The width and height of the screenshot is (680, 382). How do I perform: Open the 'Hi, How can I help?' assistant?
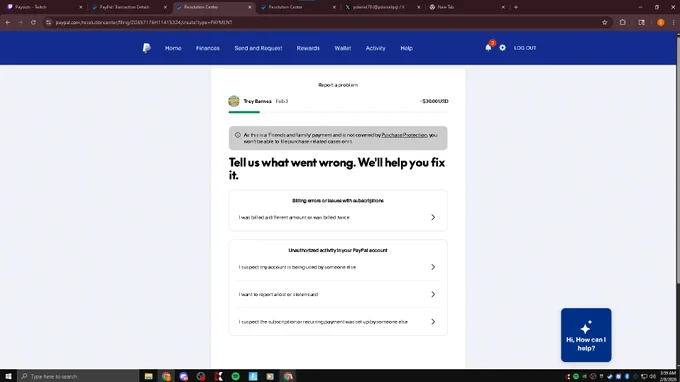[x=586, y=335]
